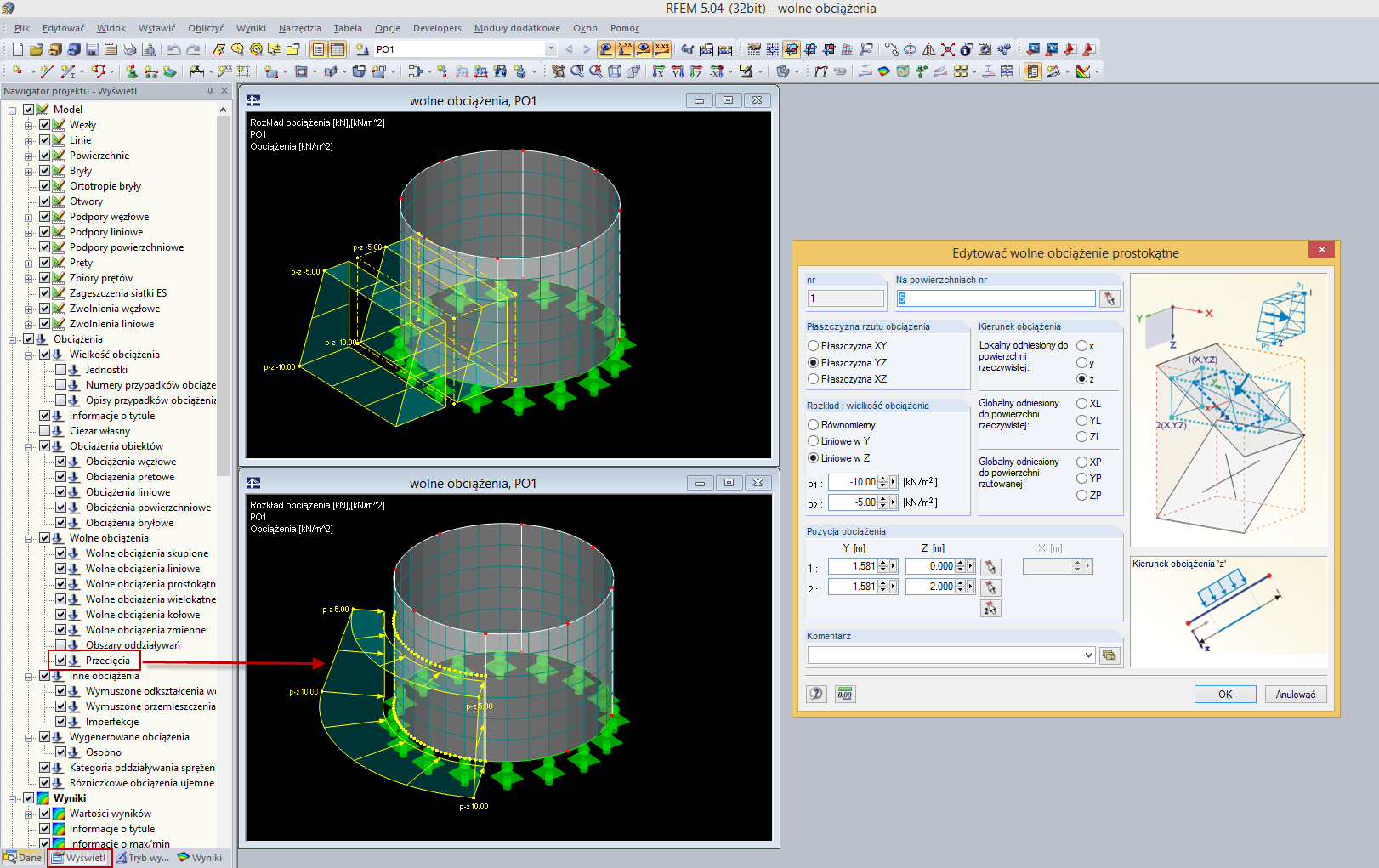Viewport: 1379px width, 868px height.
Task: Open the Plik menu
Action: pyautogui.click(x=22, y=28)
